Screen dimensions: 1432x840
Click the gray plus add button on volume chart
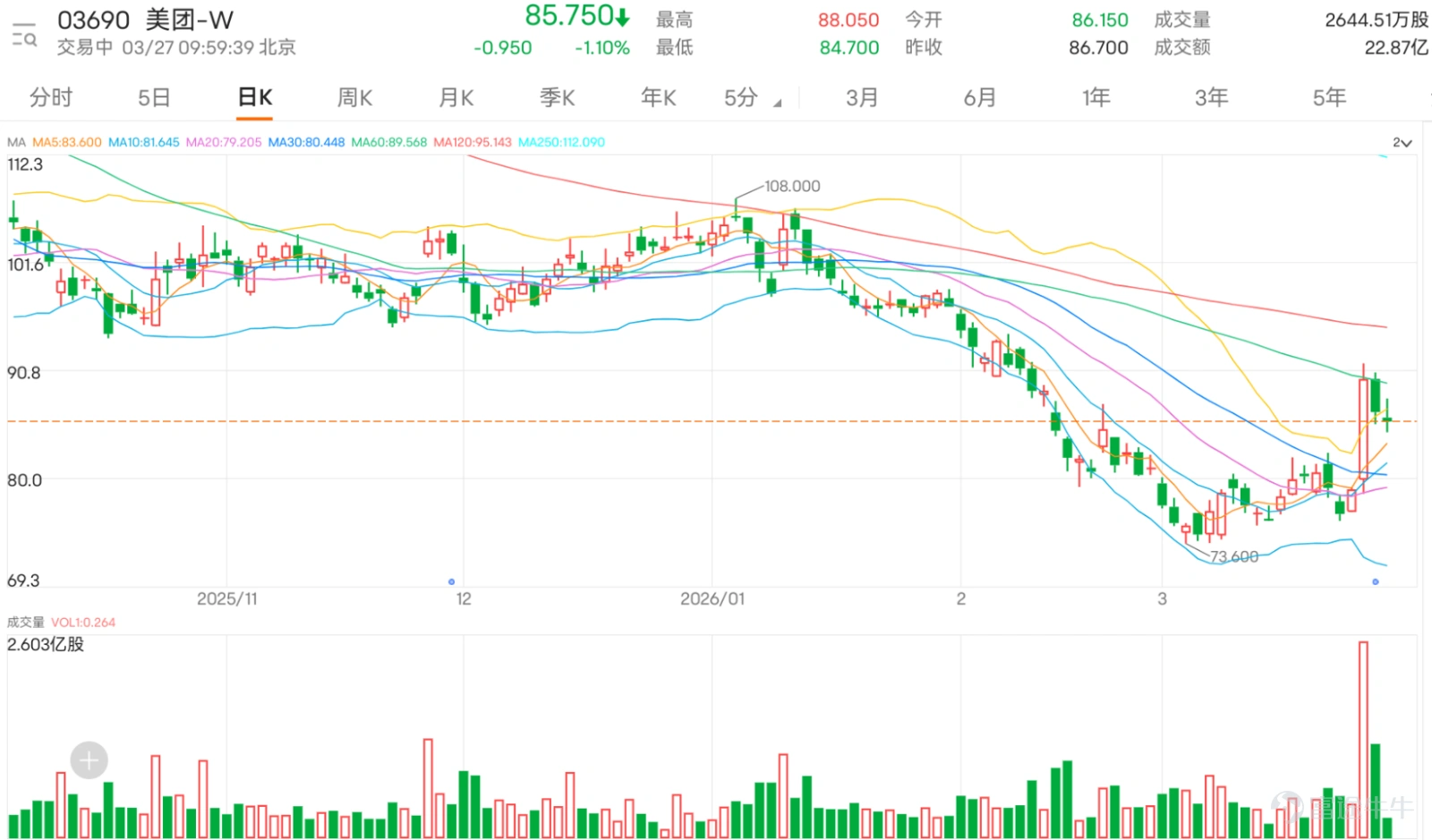(89, 760)
